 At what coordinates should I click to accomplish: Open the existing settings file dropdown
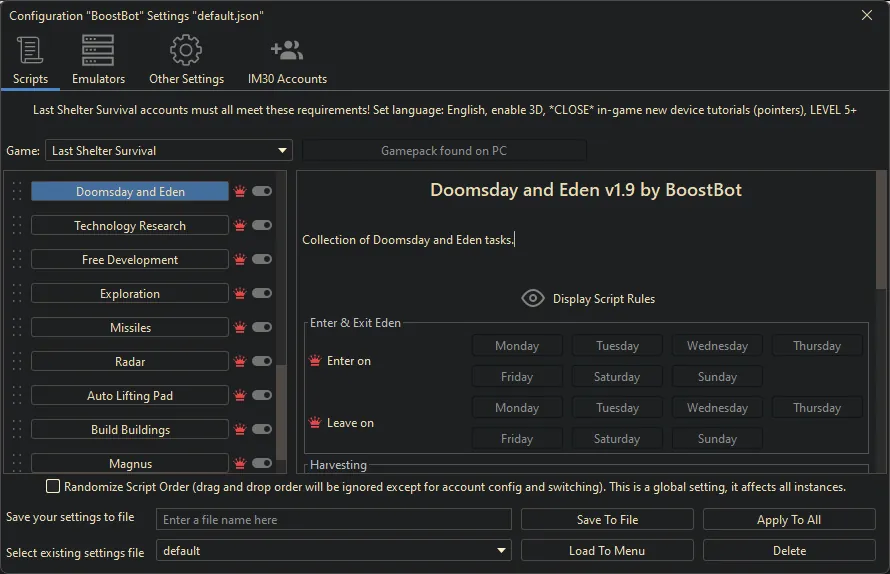pos(334,551)
